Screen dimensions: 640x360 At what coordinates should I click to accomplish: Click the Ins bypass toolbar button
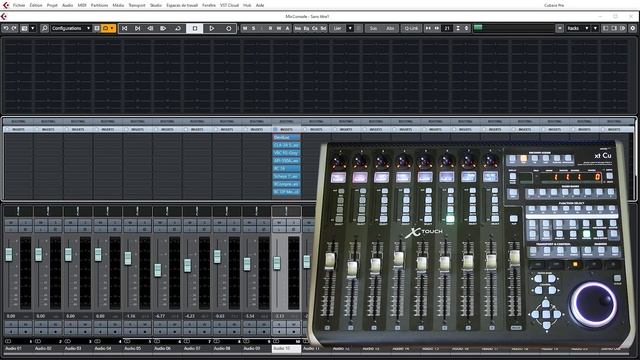[x=298, y=28]
